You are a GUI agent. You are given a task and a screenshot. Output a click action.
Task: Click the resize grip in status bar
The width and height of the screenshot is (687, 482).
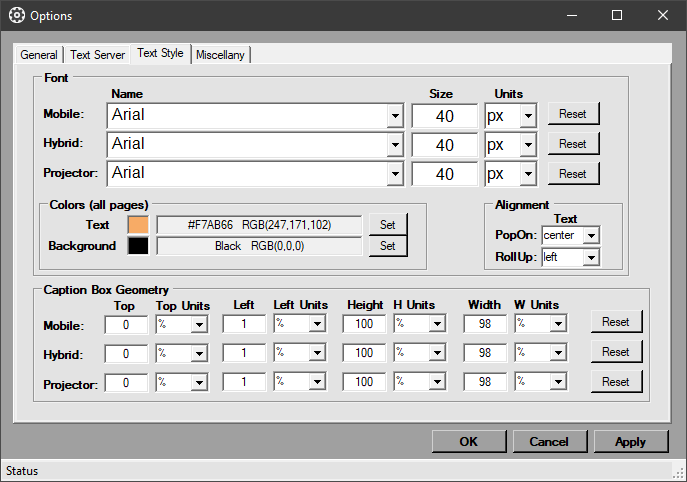[x=678, y=474]
